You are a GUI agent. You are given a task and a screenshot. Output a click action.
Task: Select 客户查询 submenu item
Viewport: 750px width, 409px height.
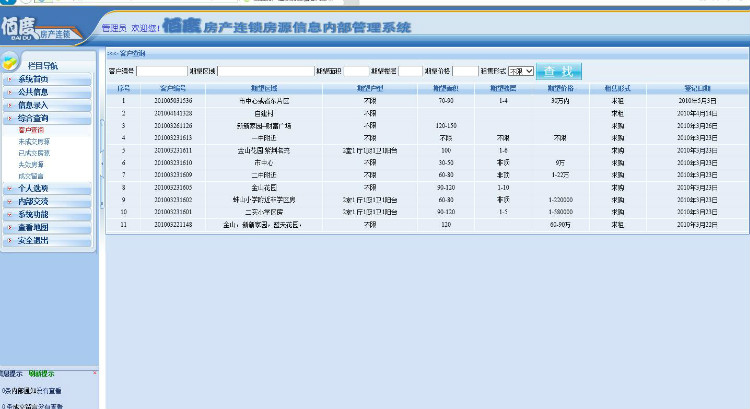31,130
